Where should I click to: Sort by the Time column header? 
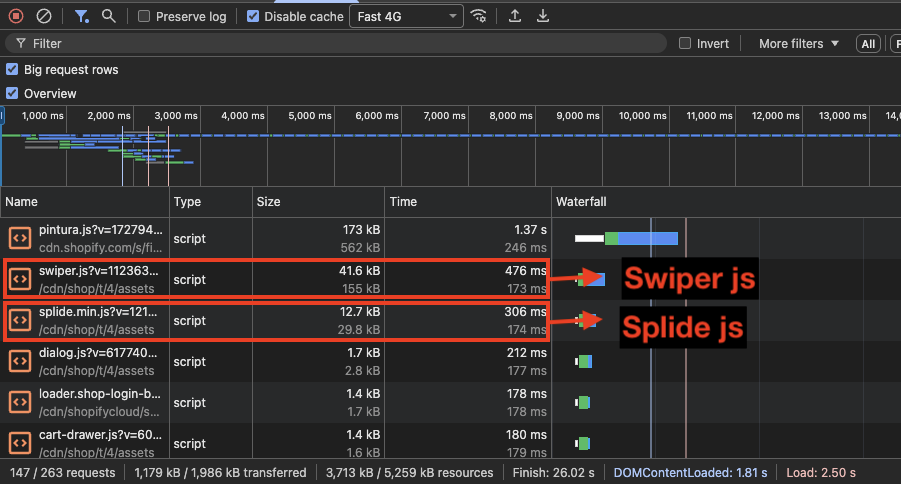pyautogui.click(x=402, y=202)
